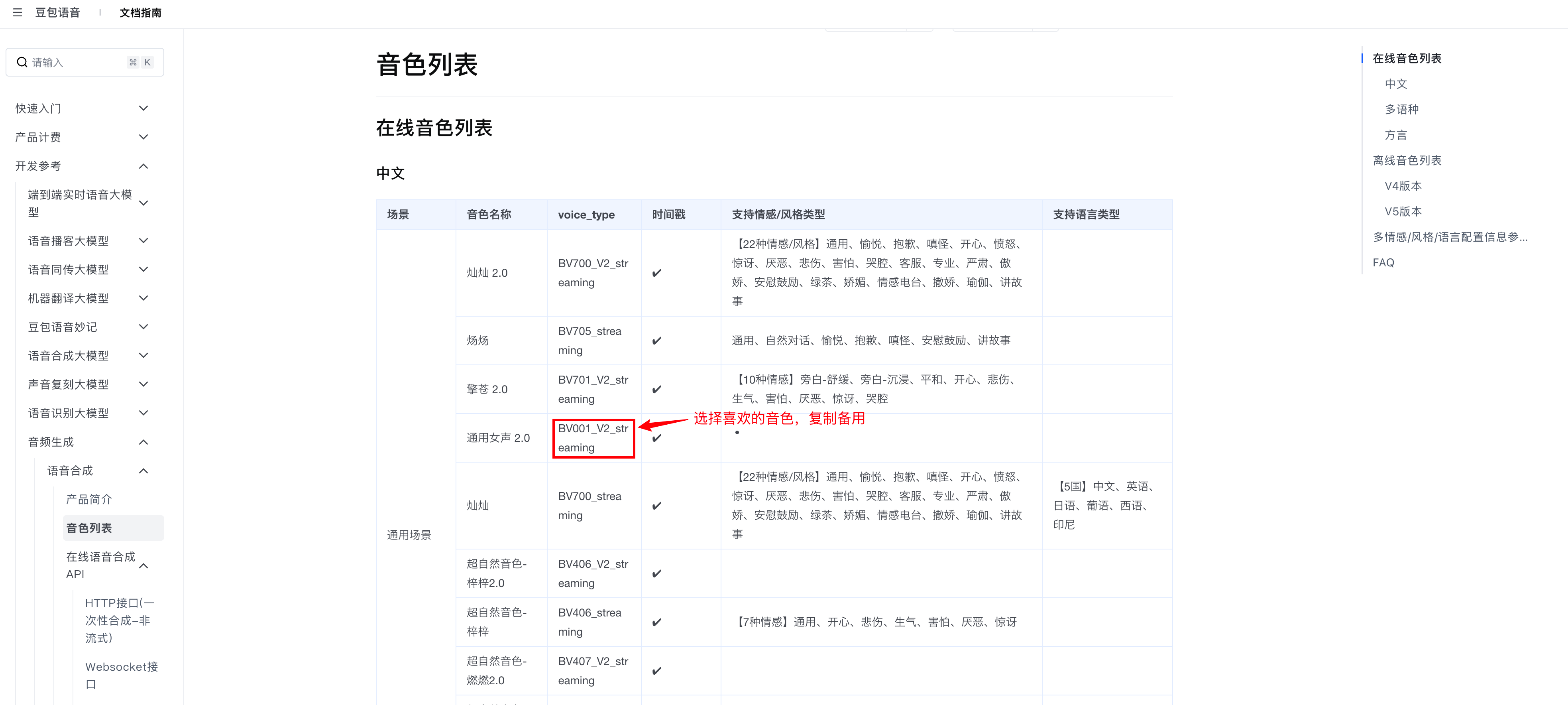Collapse 在线语音合成 API chevron arrow
Screen dimensions: 1568x705
point(143,565)
